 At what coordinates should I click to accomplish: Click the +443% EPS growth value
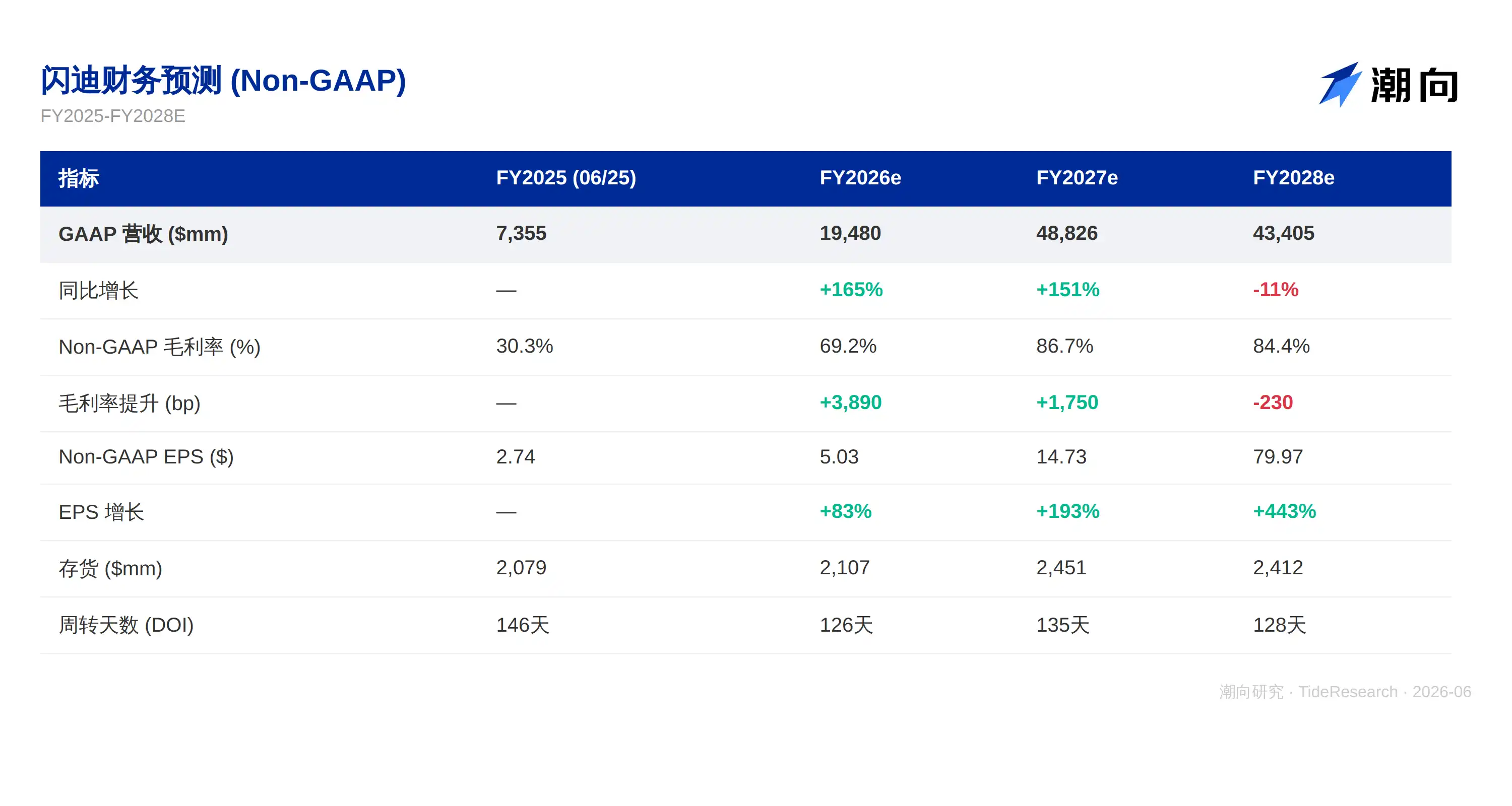(1284, 511)
